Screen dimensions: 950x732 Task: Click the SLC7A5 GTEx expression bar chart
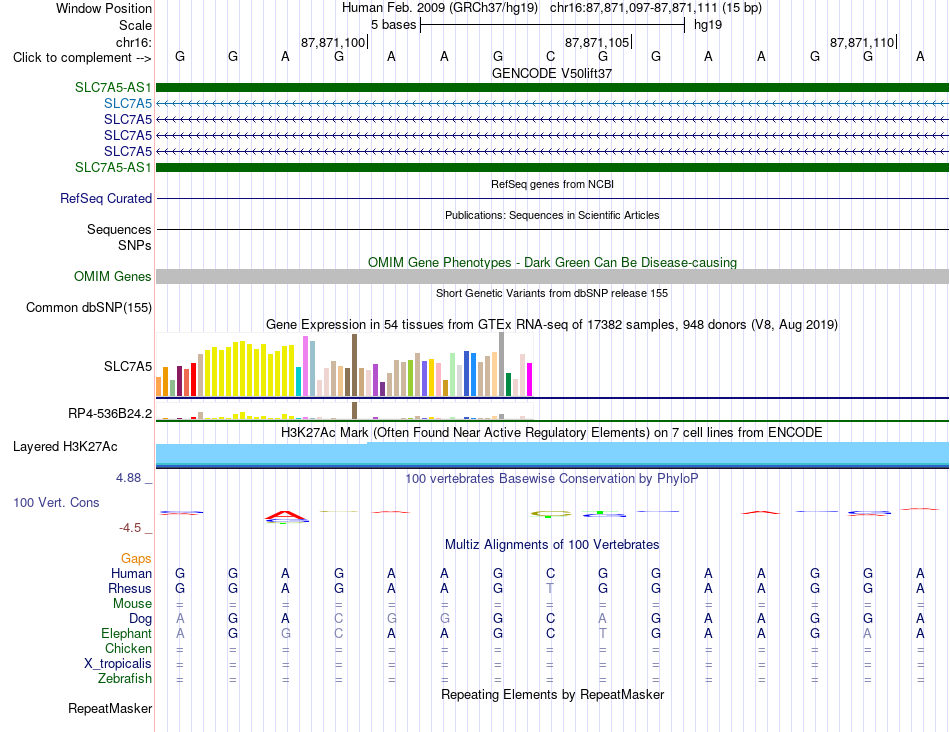[344, 365]
